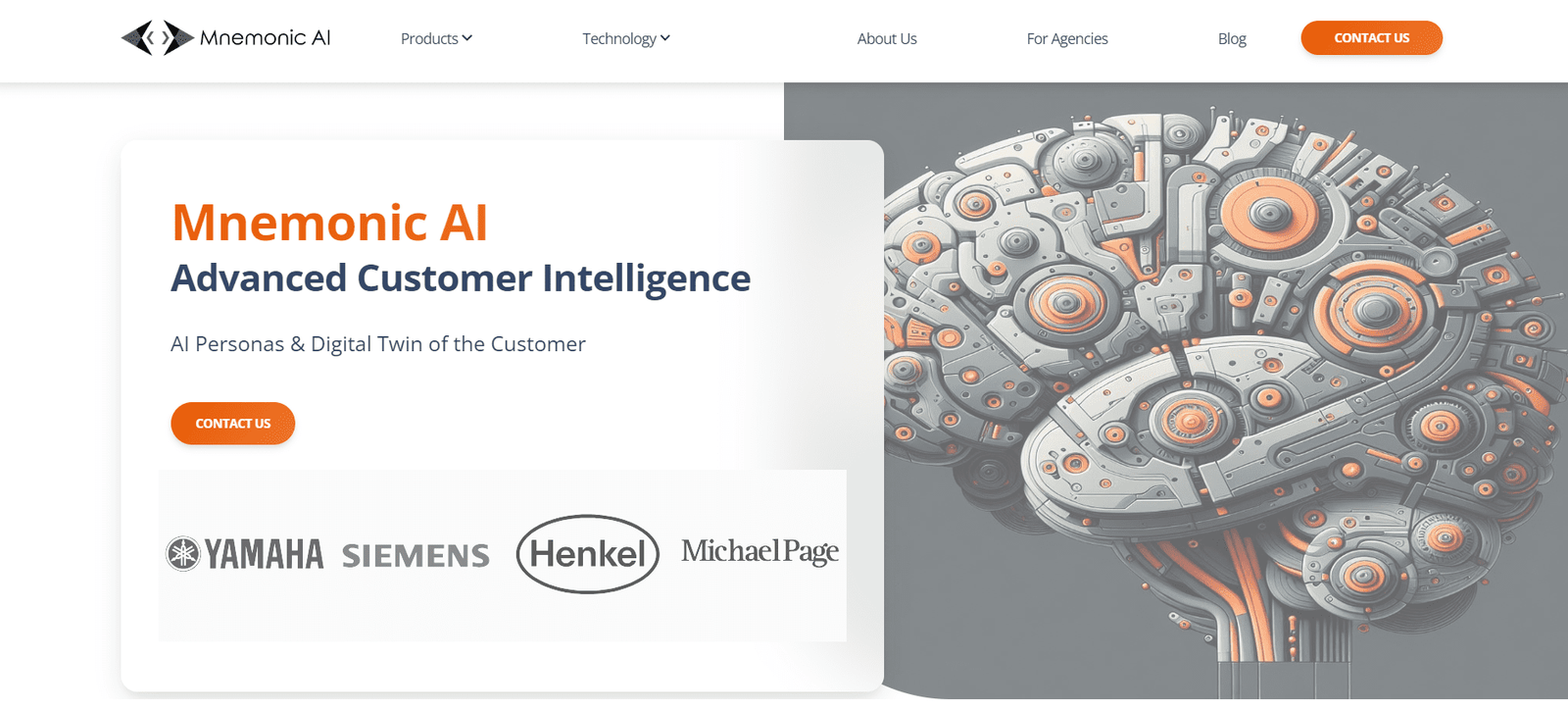The width and height of the screenshot is (1568, 710).
Task: Click the orange Mnemonic AI heading
Action: 329,223
